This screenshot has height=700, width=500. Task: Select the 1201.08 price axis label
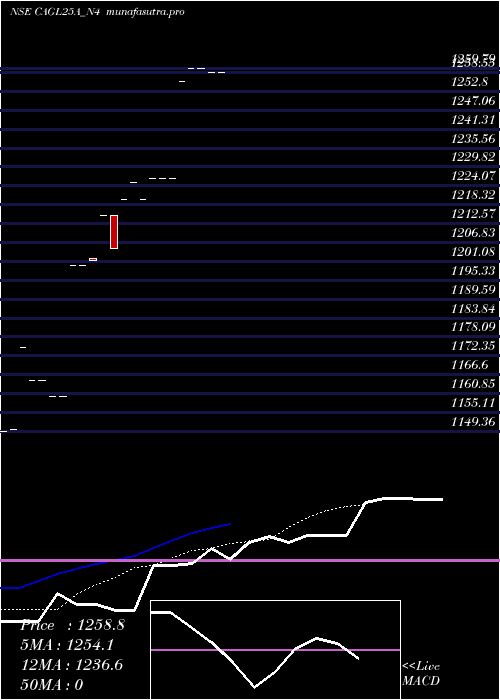coord(474,251)
